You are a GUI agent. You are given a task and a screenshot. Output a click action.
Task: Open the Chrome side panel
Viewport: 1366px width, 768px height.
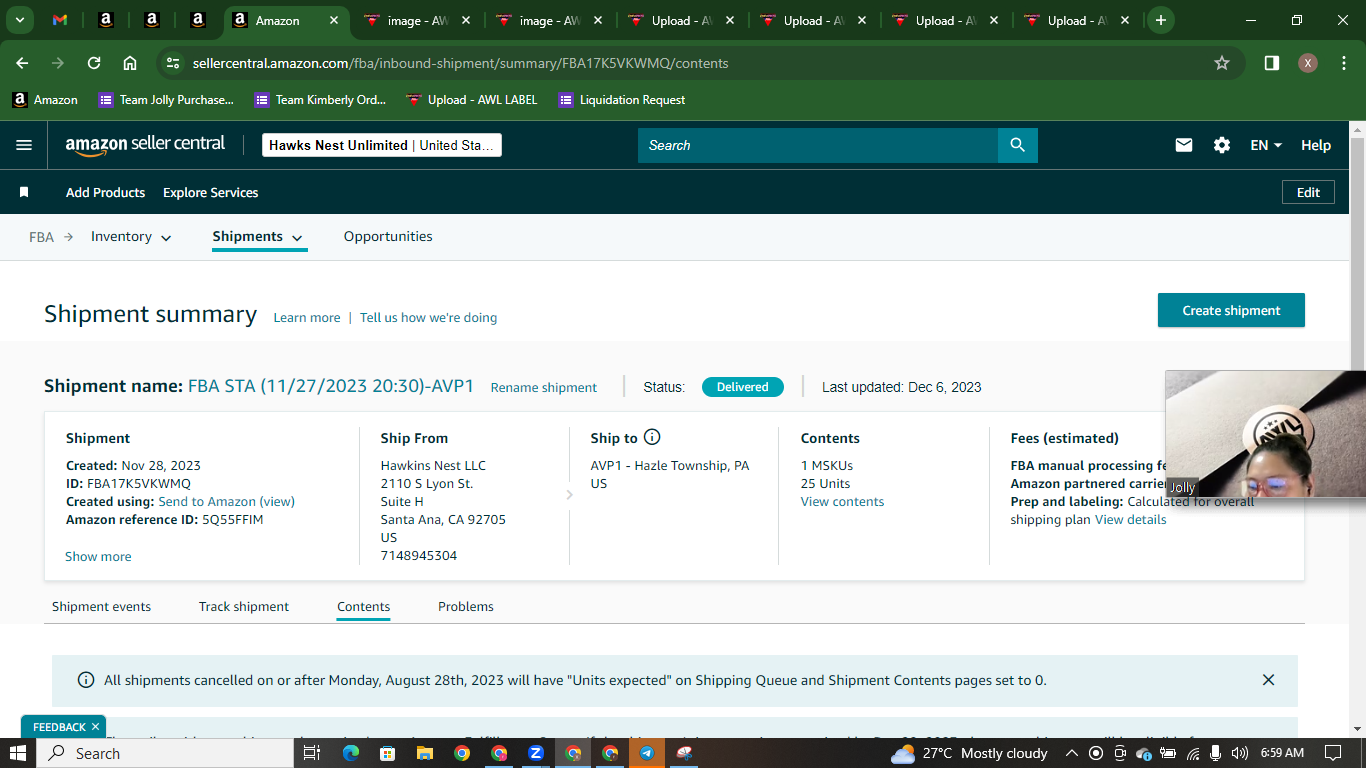pos(1272,63)
